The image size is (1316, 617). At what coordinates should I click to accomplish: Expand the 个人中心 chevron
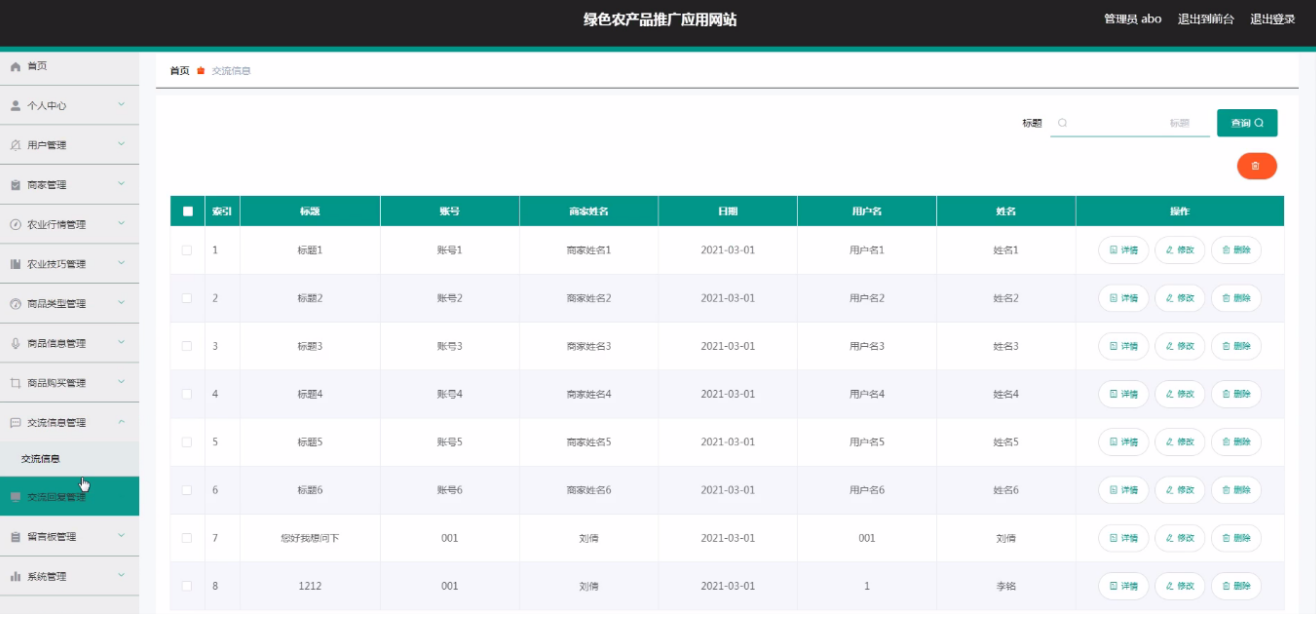[x=121, y=104]
